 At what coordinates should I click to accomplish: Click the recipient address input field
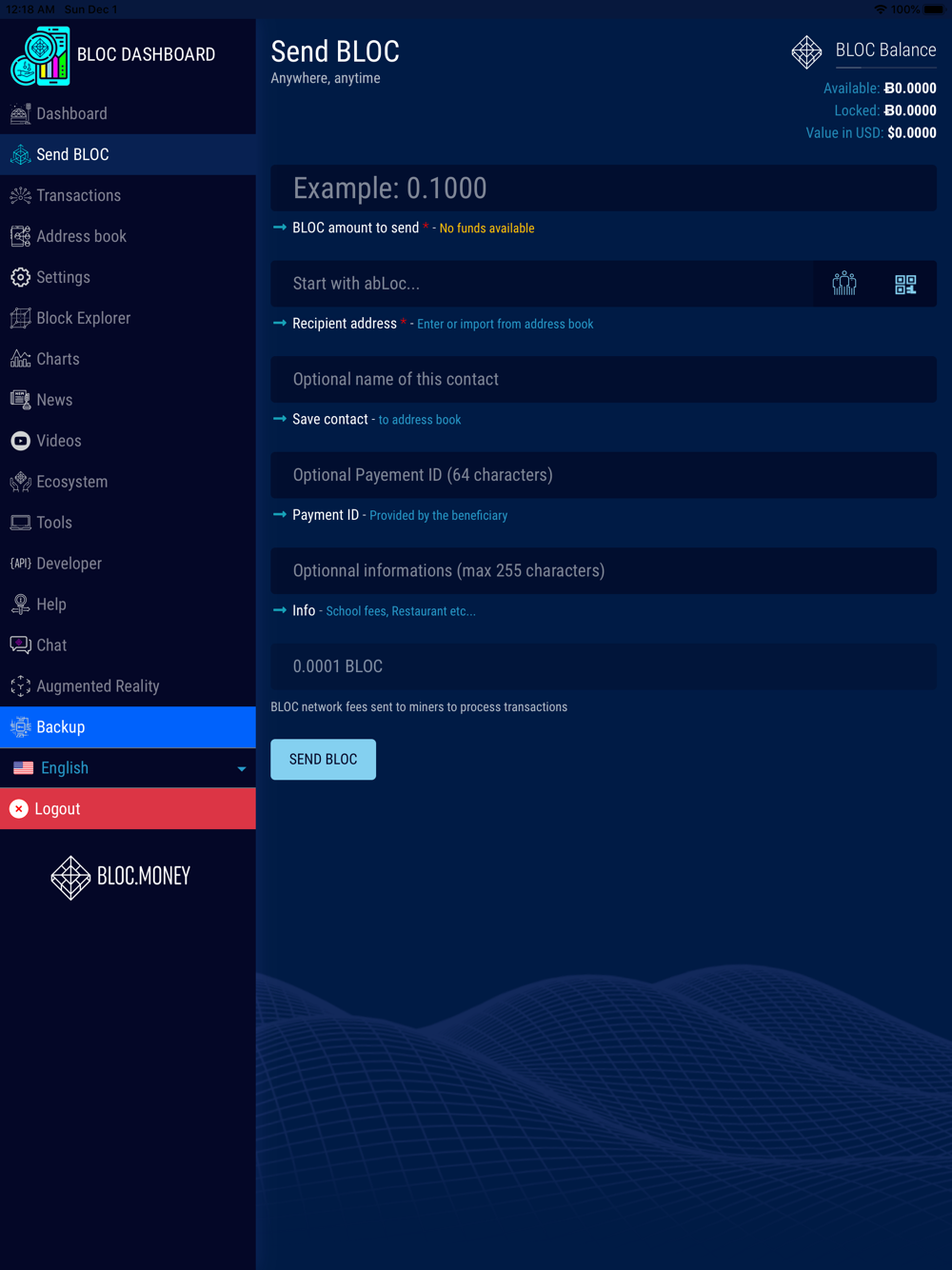(543, 284)
